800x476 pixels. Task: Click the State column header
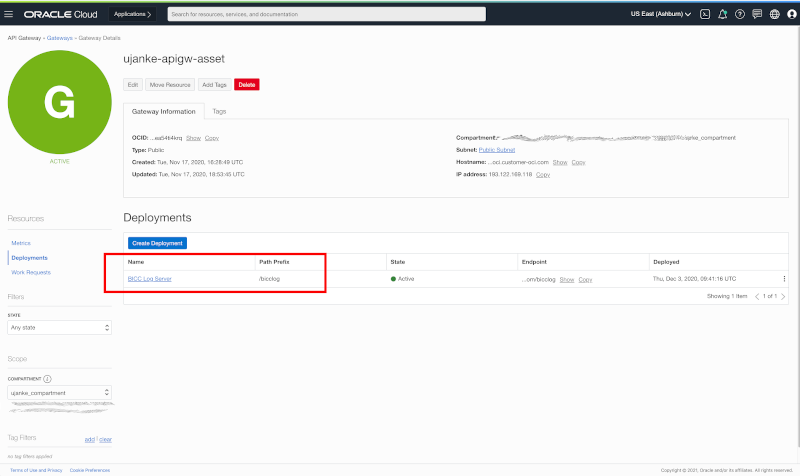397,262
